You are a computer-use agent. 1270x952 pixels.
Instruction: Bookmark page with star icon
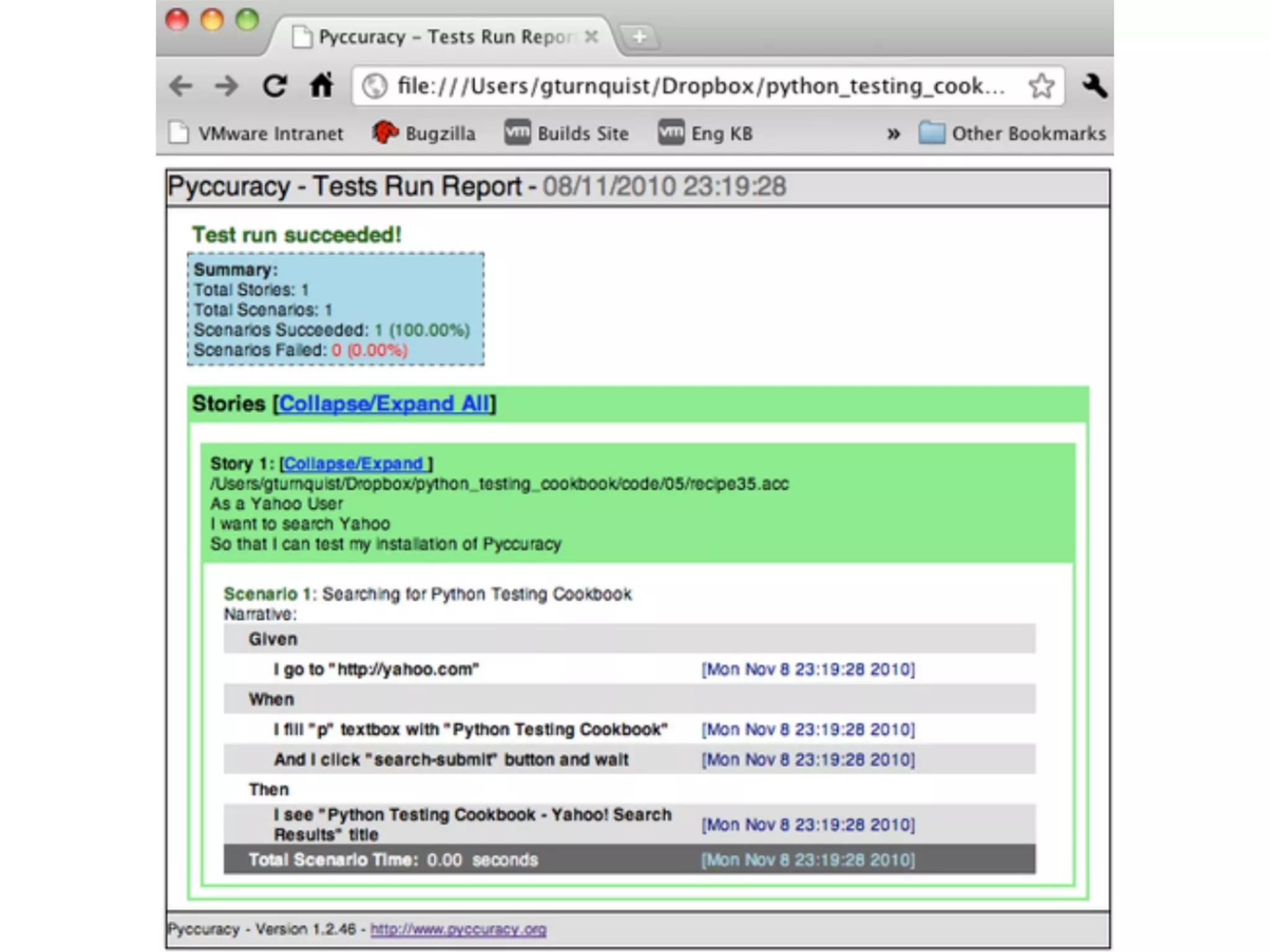(1041, 86)
